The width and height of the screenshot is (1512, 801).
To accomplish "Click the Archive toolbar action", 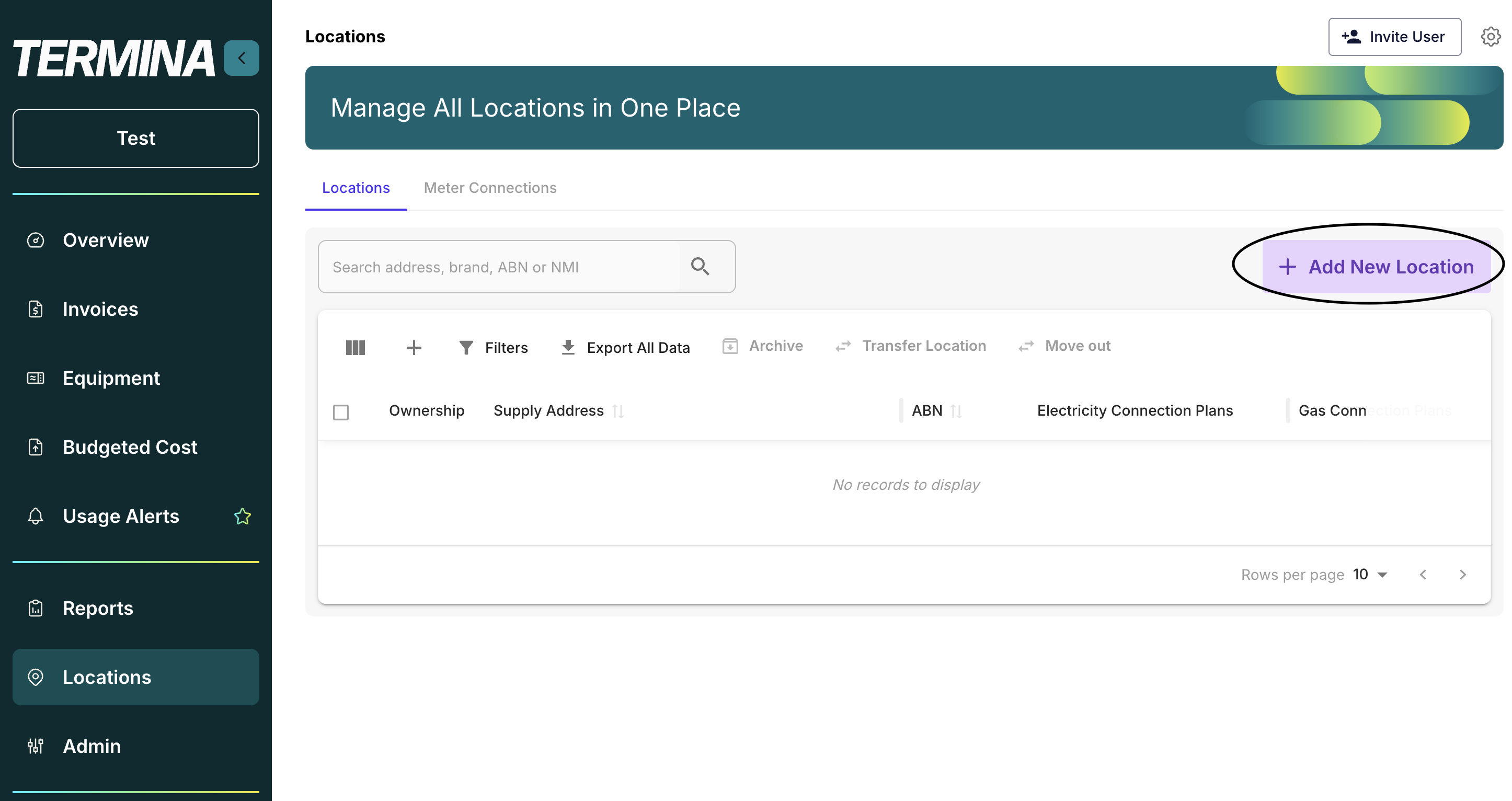I will click(x=763, y=346).
